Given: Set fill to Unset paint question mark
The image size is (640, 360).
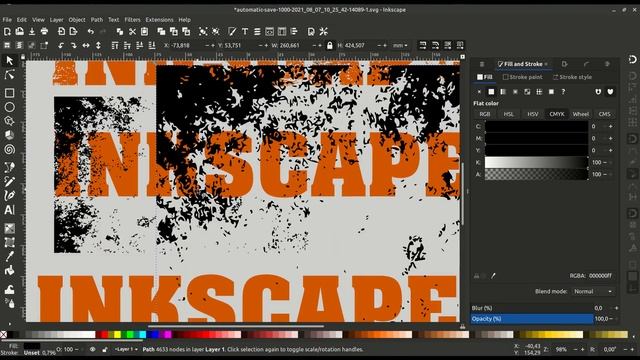Looking at the screenshot, I should 563,92.
